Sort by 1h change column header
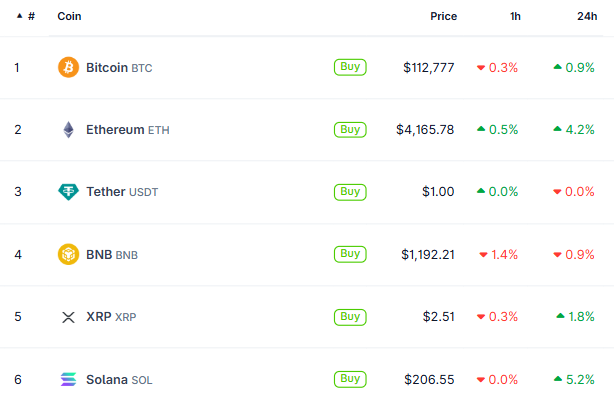The width and height of the screenshot is (614, 406). pos(513,17)
